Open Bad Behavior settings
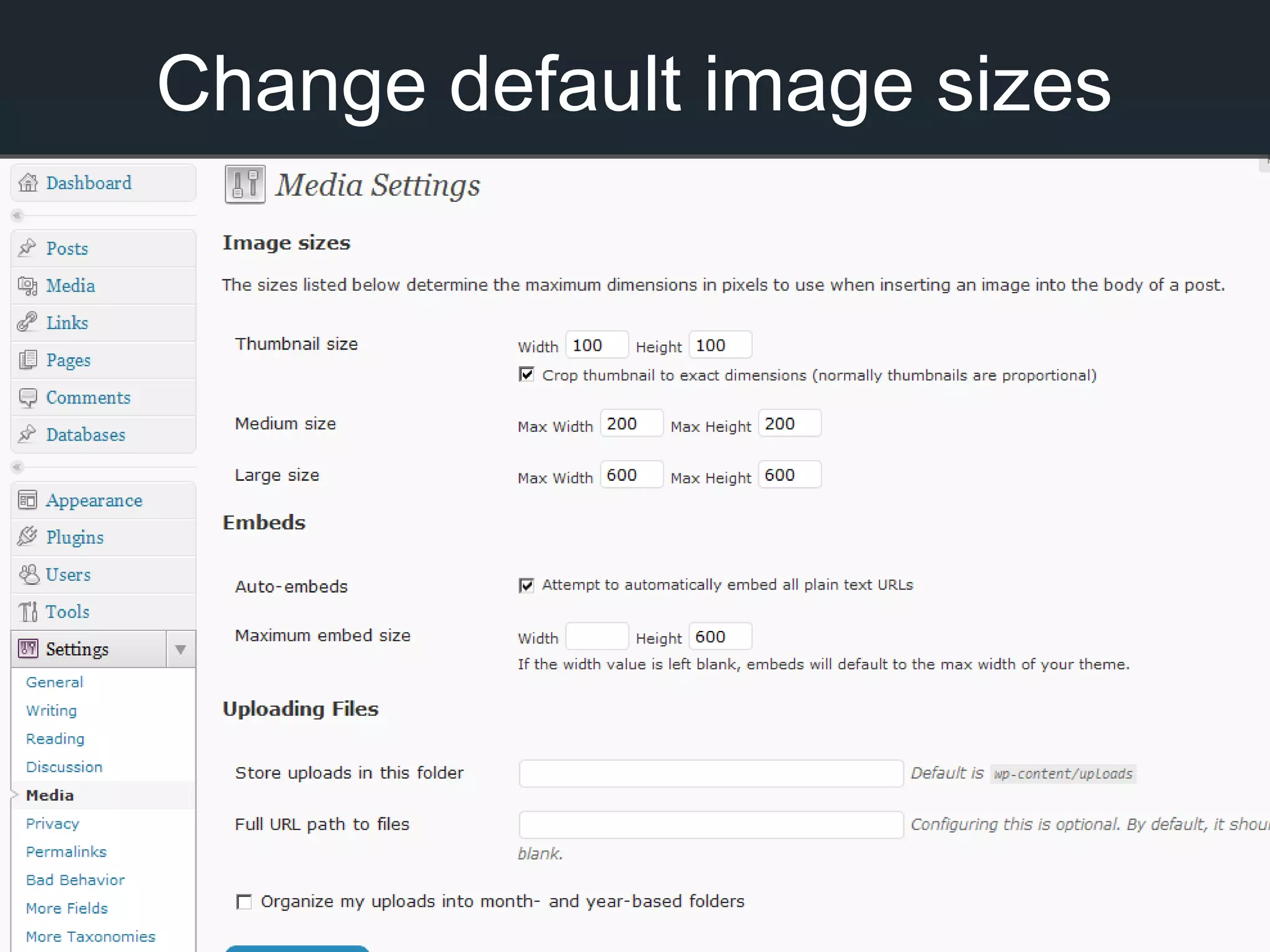The image size is (1270, 952). click(76, 880)
